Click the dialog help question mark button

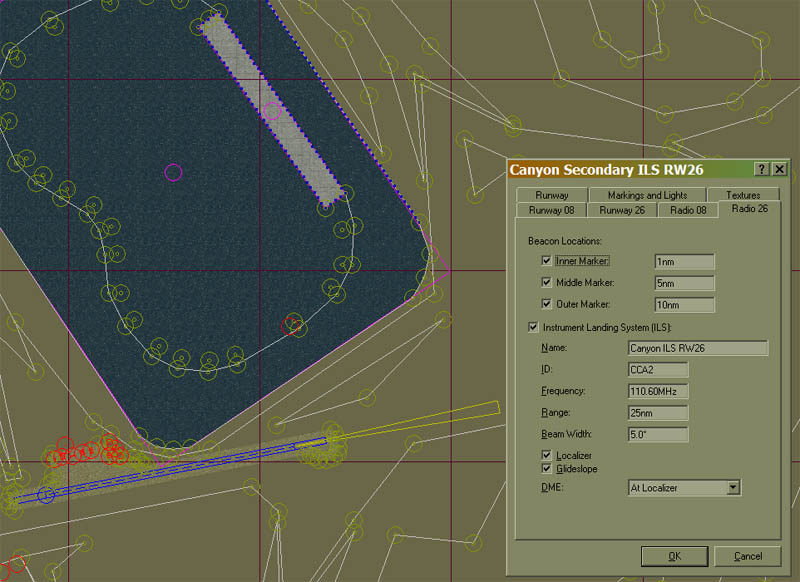tap(762, 169)
